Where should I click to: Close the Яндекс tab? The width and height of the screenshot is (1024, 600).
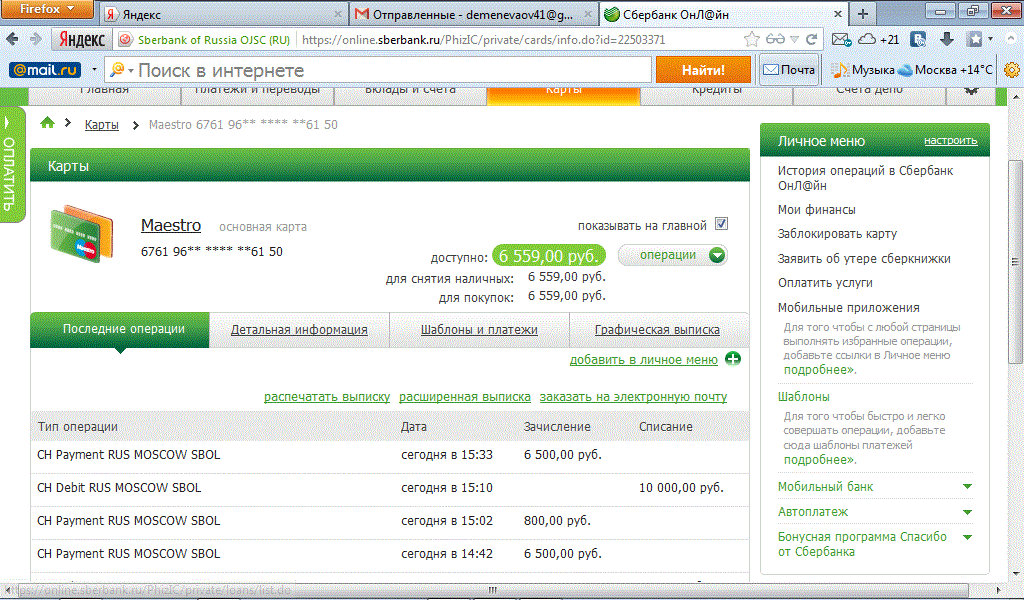[338, 14]
